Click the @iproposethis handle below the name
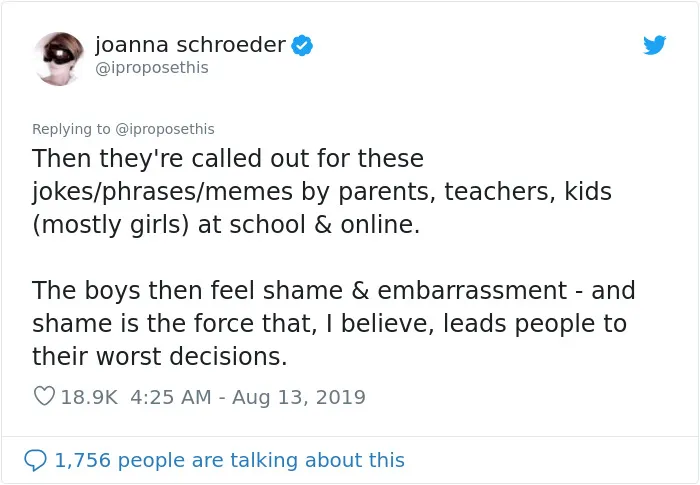 pyautogui.click(x=152, y=68)
